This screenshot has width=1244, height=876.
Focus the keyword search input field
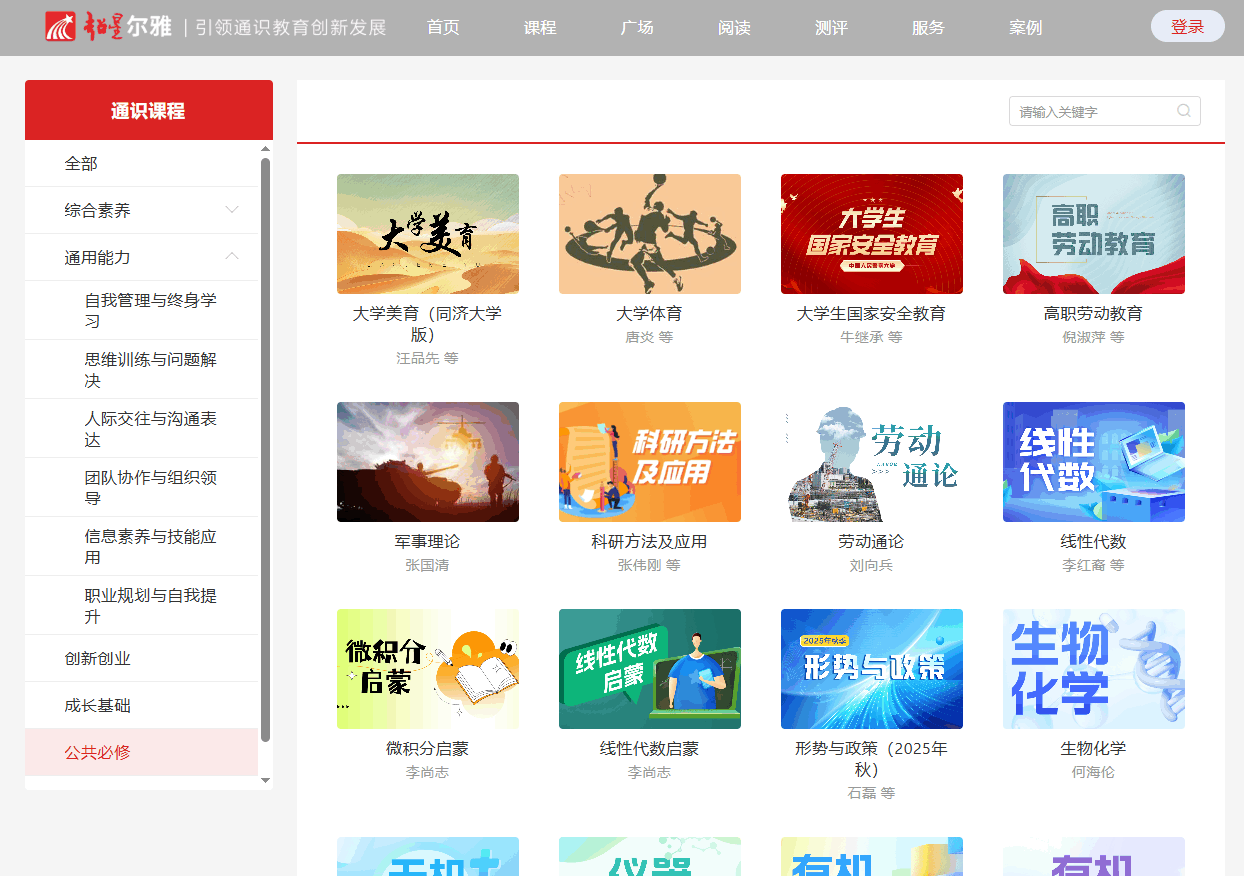pos(1093,111)
